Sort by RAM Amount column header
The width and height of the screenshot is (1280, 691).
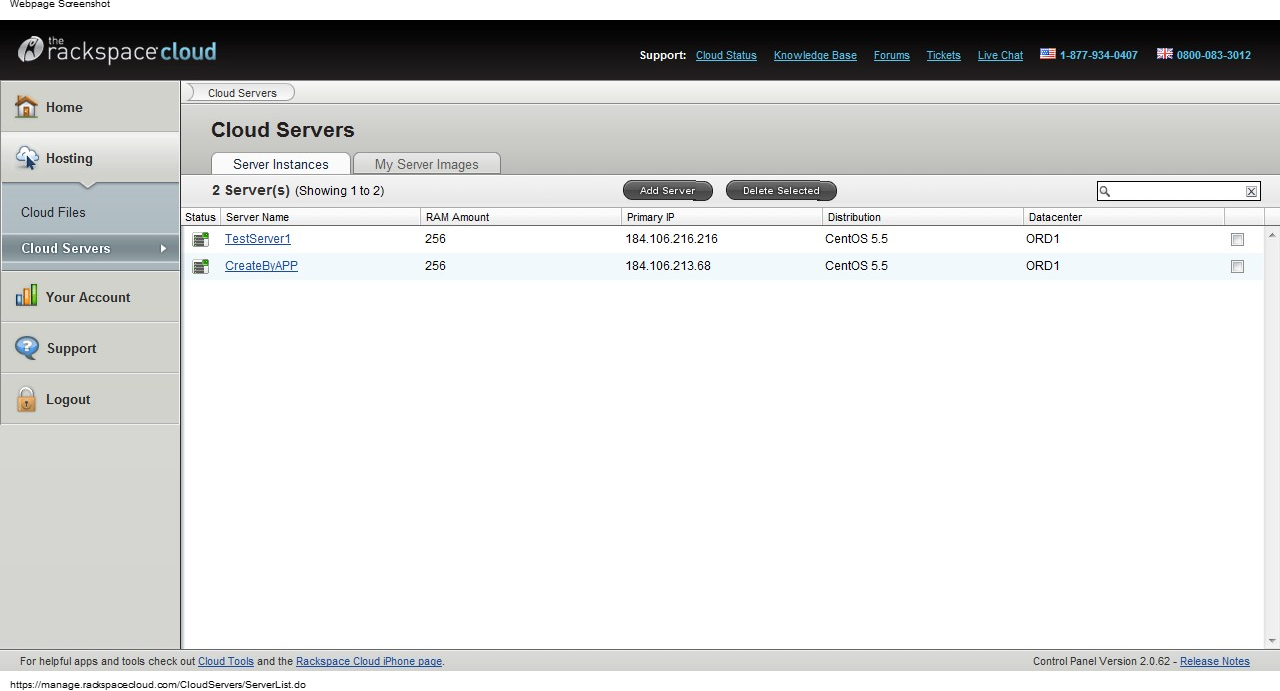point(521,217)
